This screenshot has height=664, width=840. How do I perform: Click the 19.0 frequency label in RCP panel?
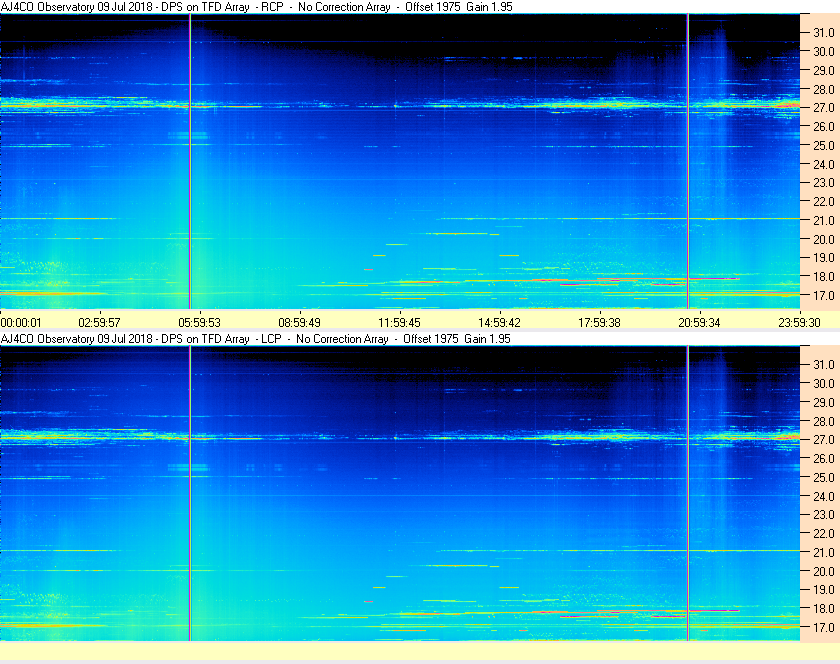[824, 258]
